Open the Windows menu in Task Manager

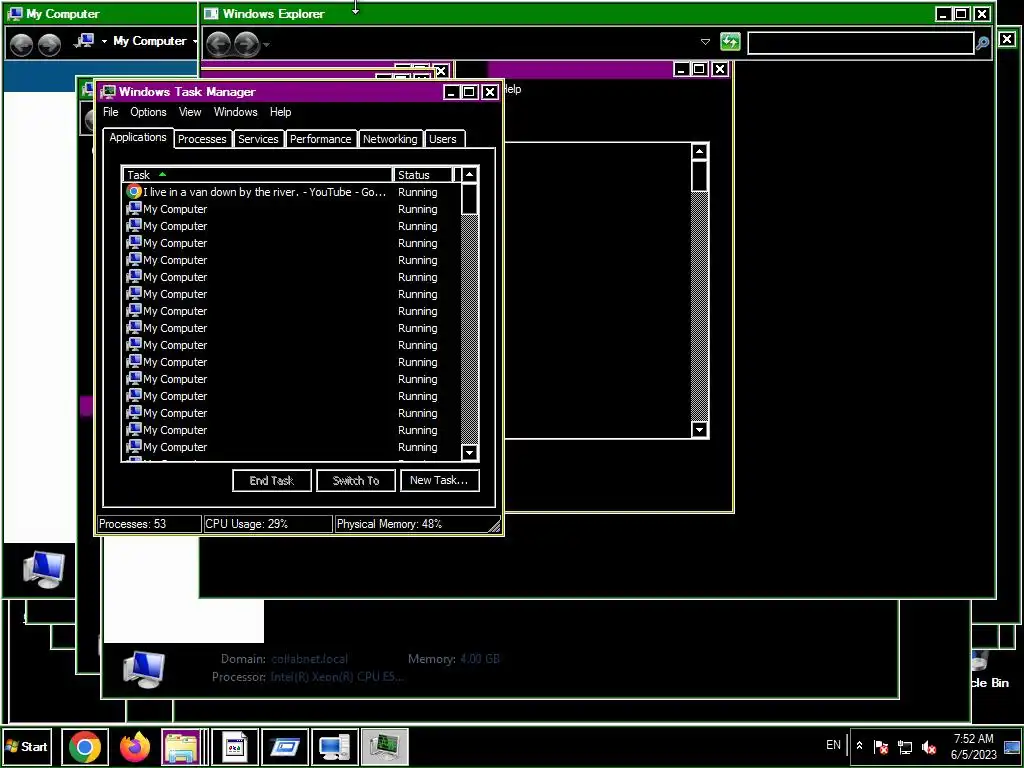tap(236, 112)
